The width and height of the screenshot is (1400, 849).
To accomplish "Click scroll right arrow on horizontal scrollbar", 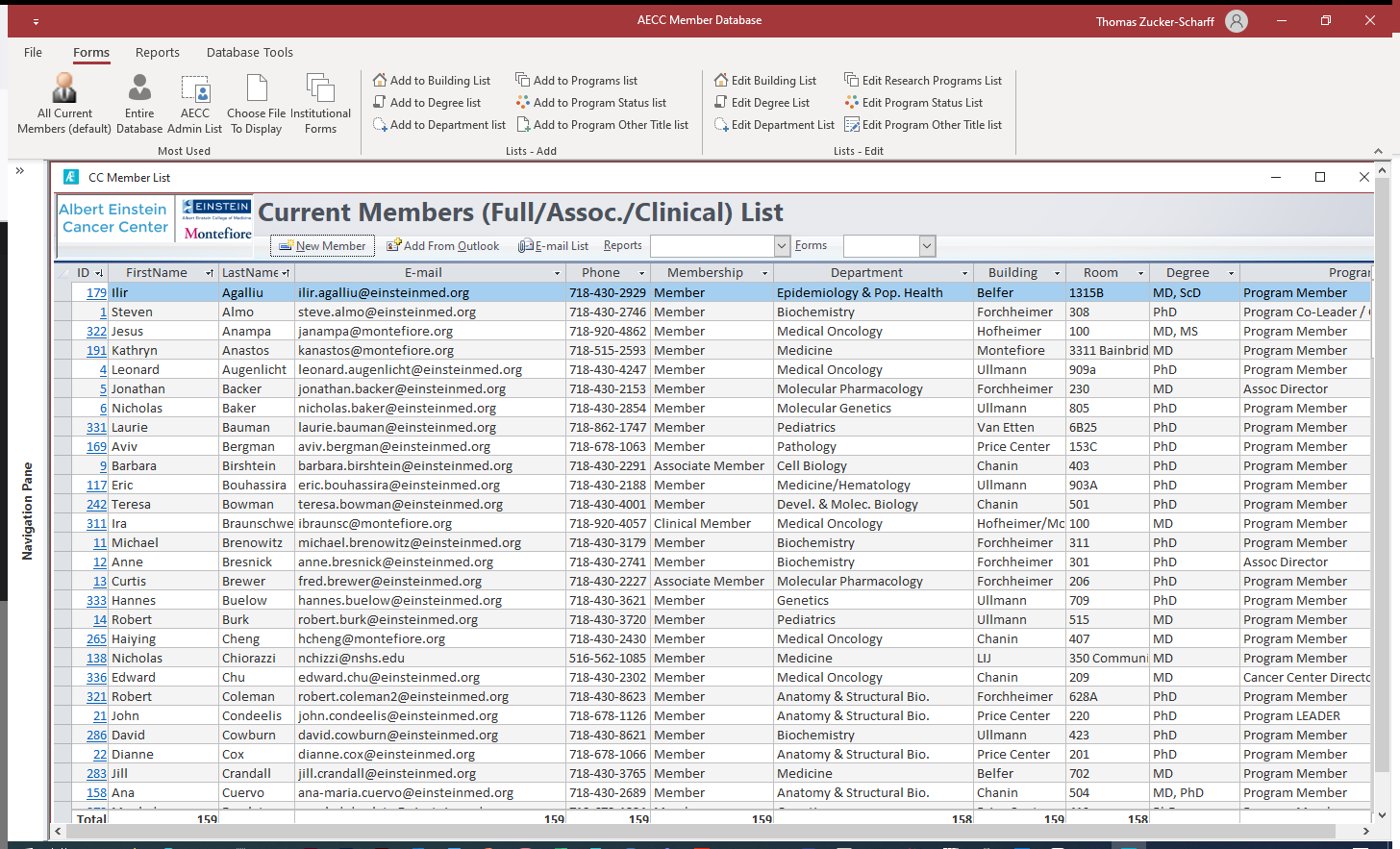I will coord(1365,831).
